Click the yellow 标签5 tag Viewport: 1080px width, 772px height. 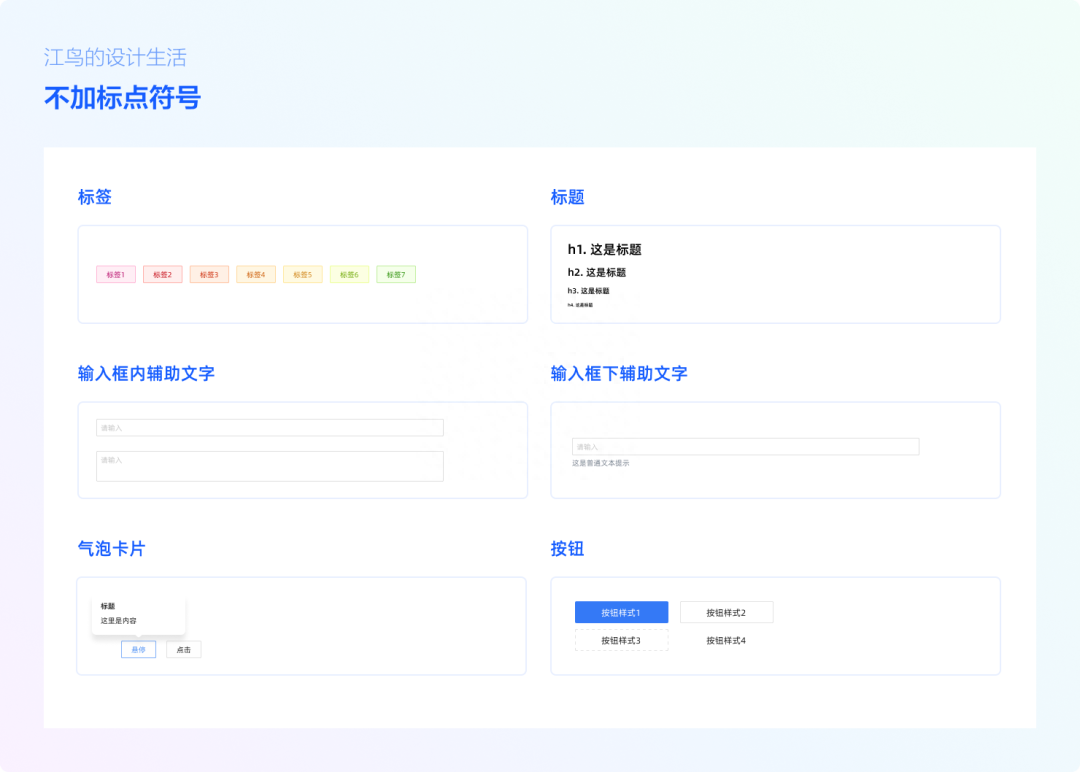[302, 274]
